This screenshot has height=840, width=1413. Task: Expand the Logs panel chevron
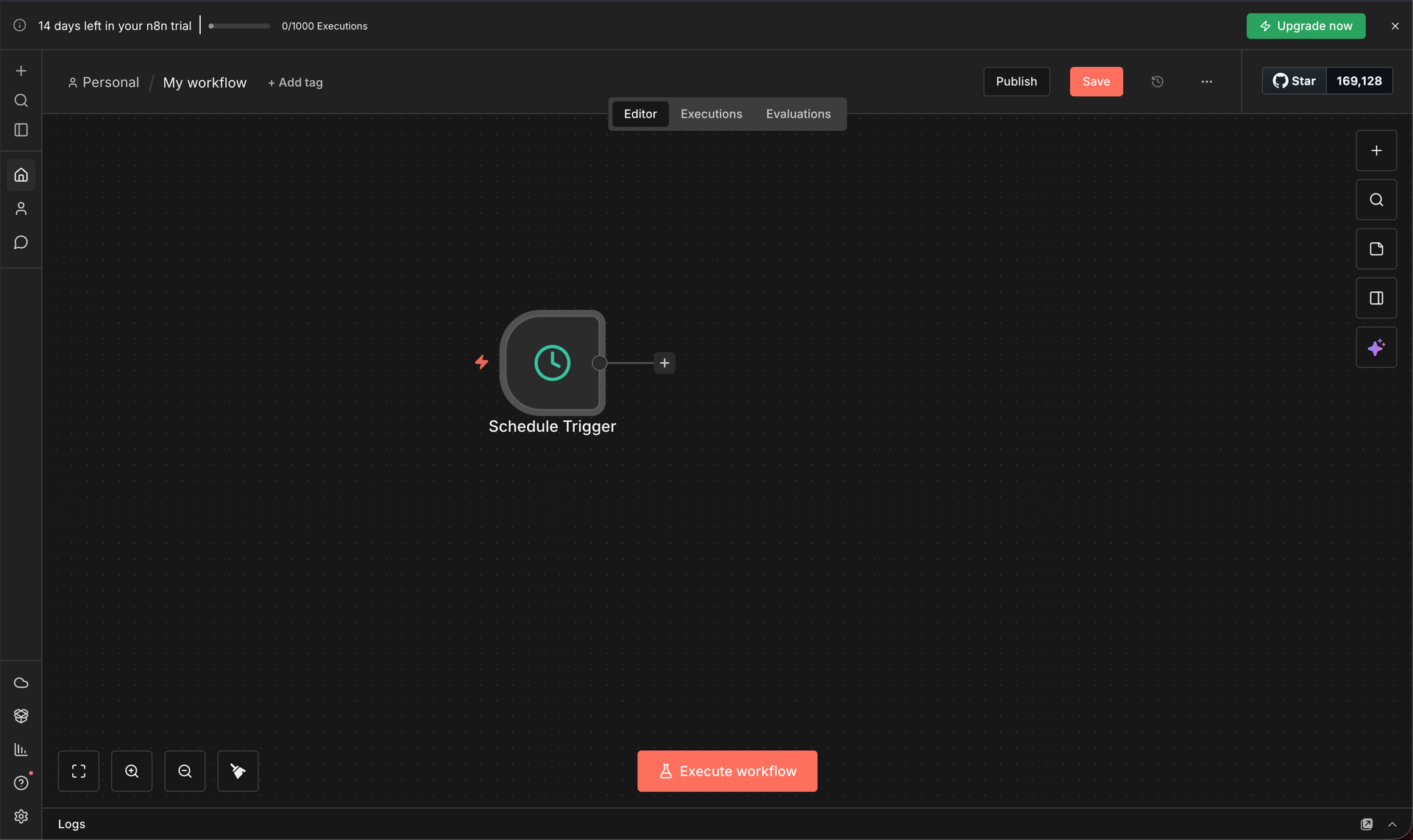[1392, 824]
